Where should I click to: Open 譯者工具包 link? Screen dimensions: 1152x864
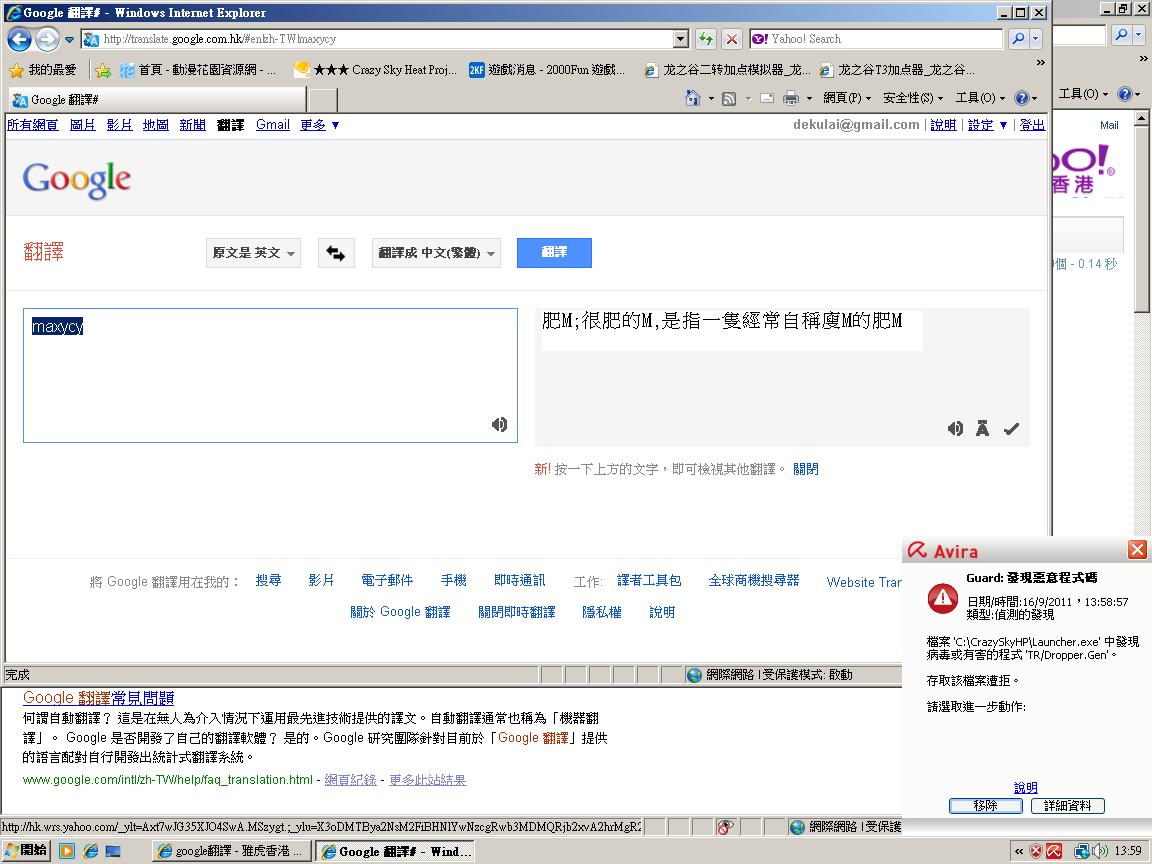click(x=649, y=580)
